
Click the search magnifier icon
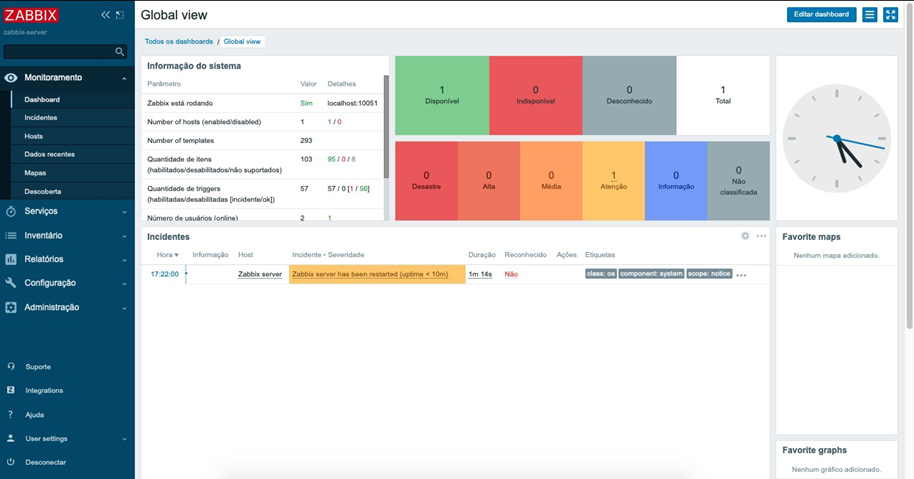pos(119,52)
